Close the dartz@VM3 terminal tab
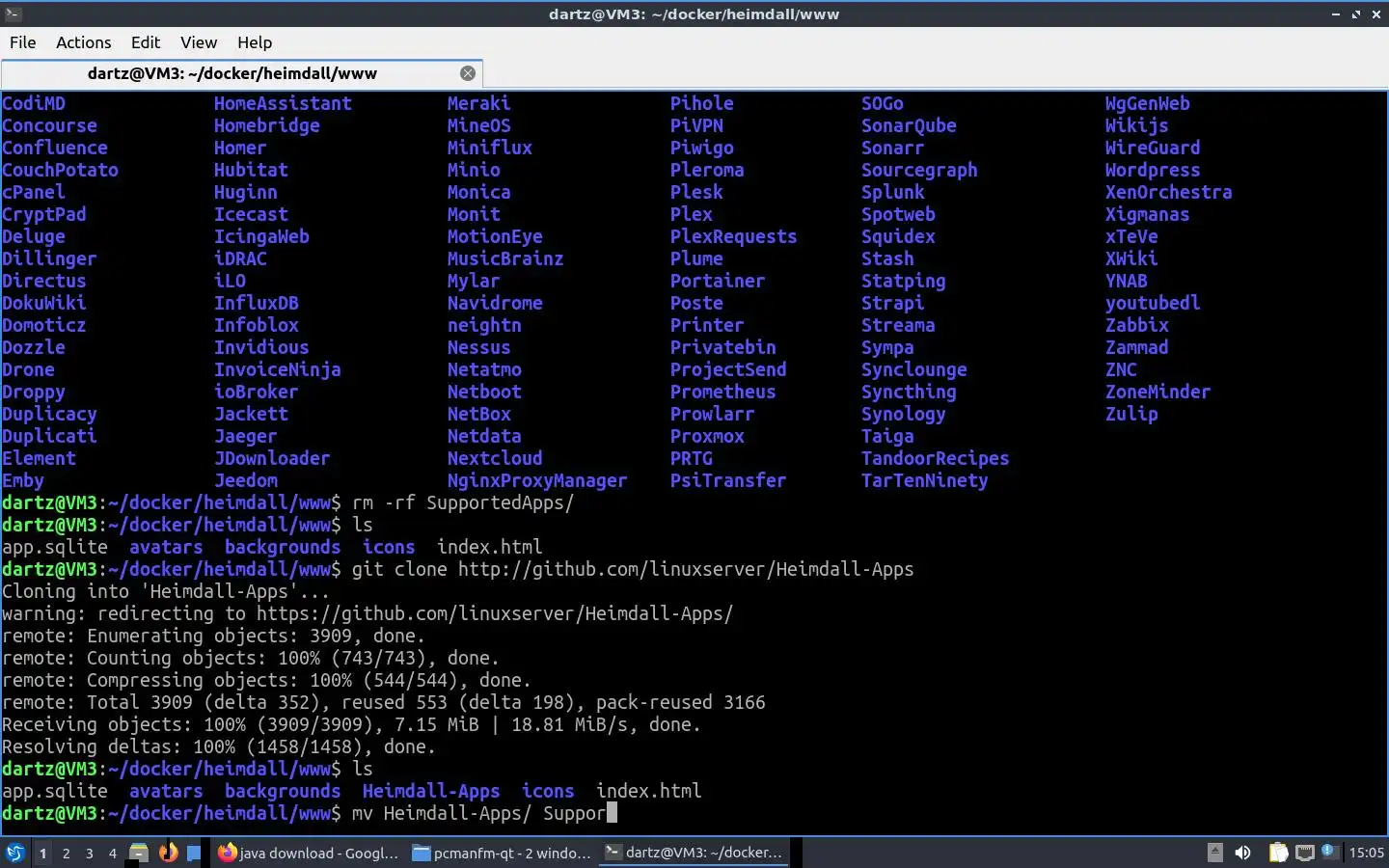Viewport: 1389px width, 868px height. click(x=468, y=73)
